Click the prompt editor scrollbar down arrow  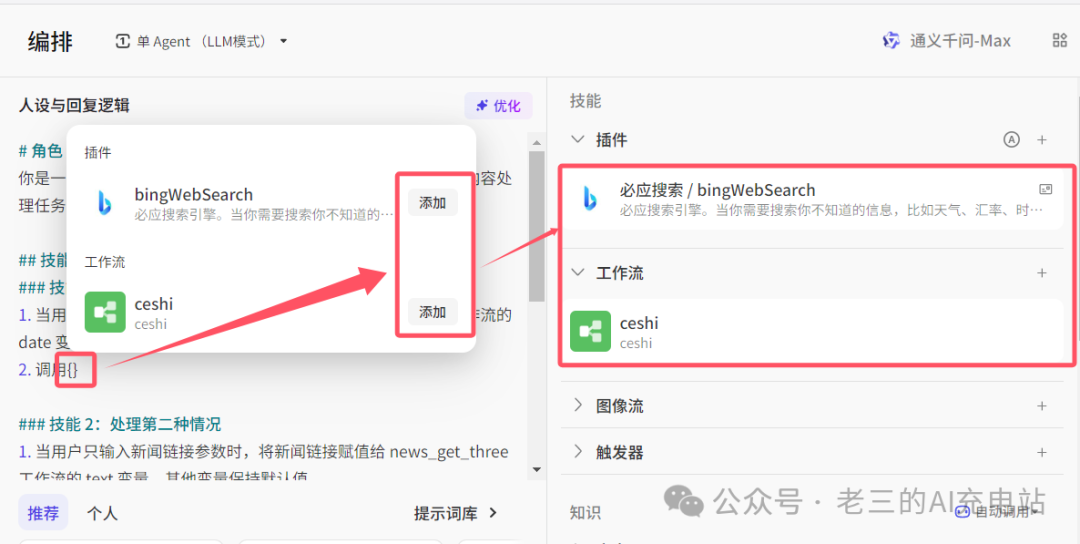537,470
